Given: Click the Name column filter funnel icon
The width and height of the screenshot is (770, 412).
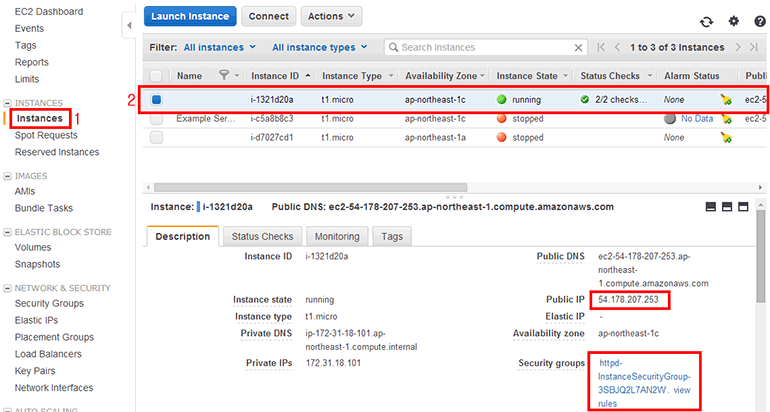Looking at the screenshot, I should tap(224, 75).
